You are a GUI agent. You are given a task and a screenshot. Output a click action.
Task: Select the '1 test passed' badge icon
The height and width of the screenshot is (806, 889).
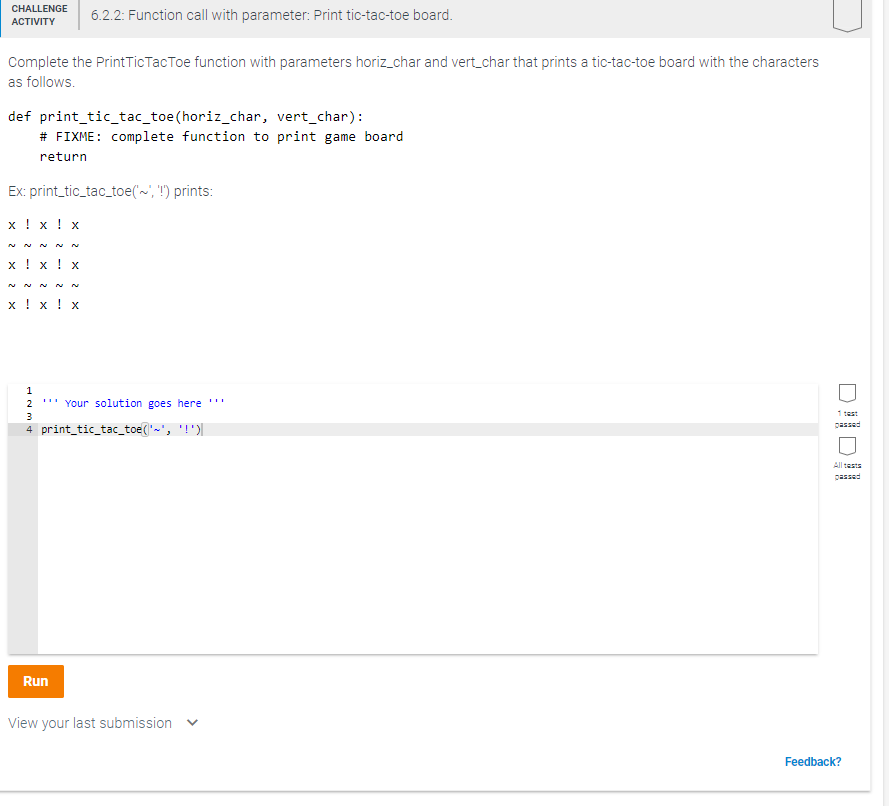pos(847,393)
